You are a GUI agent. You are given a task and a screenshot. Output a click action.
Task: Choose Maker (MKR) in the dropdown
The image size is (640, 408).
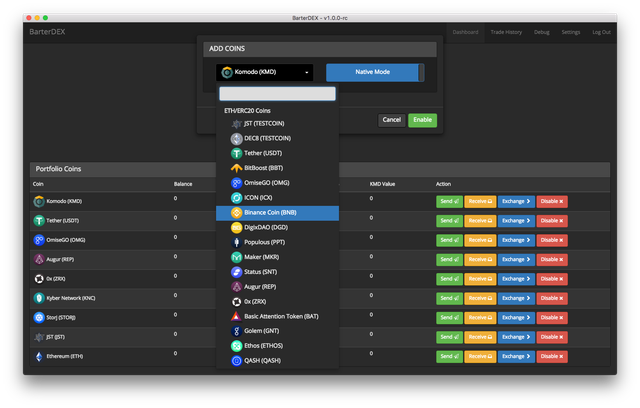click(x=278, y=257)
